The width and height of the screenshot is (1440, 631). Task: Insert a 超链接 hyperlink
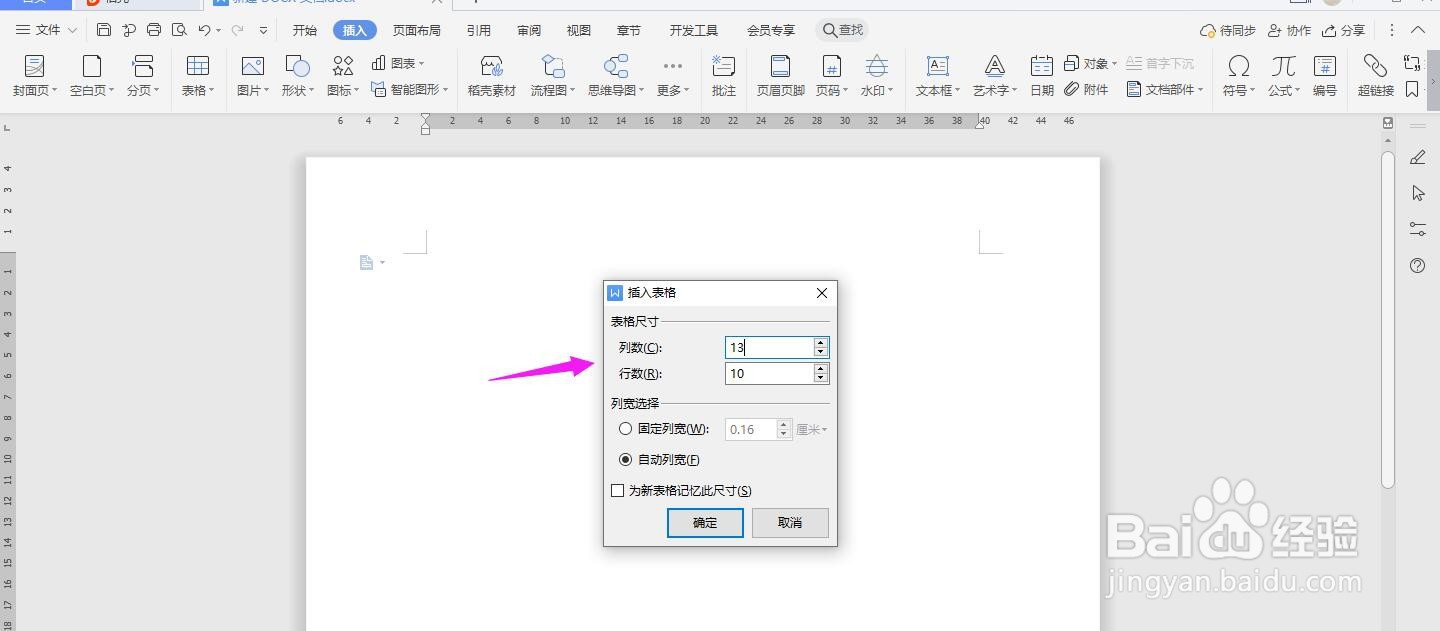coord(1376,76)
